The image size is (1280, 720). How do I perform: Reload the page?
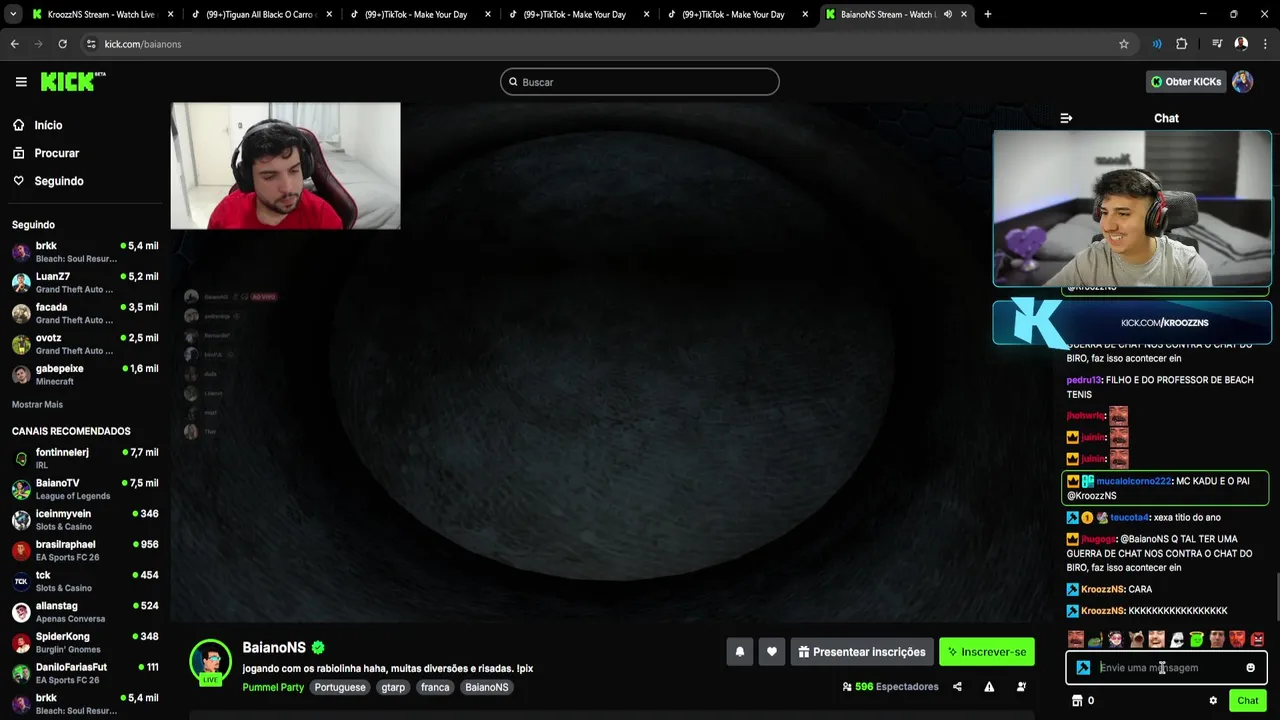click(62, 44)
